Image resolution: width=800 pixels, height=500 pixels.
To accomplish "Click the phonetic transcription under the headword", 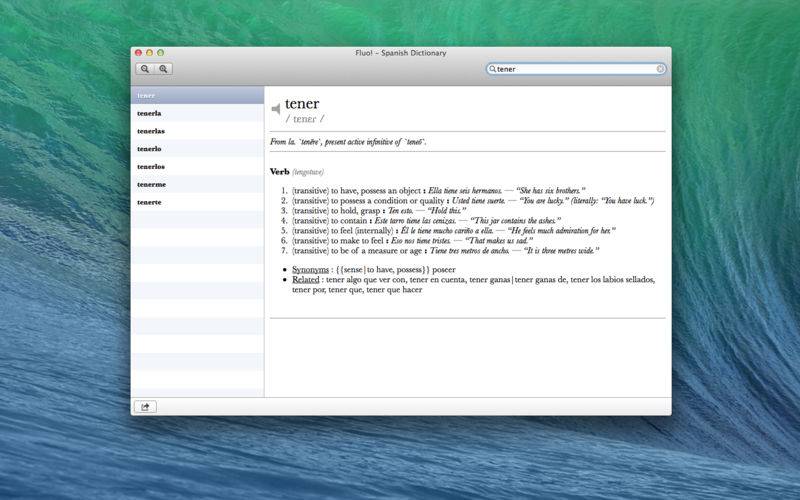I will pyautogui.click(x=305, y=119).
